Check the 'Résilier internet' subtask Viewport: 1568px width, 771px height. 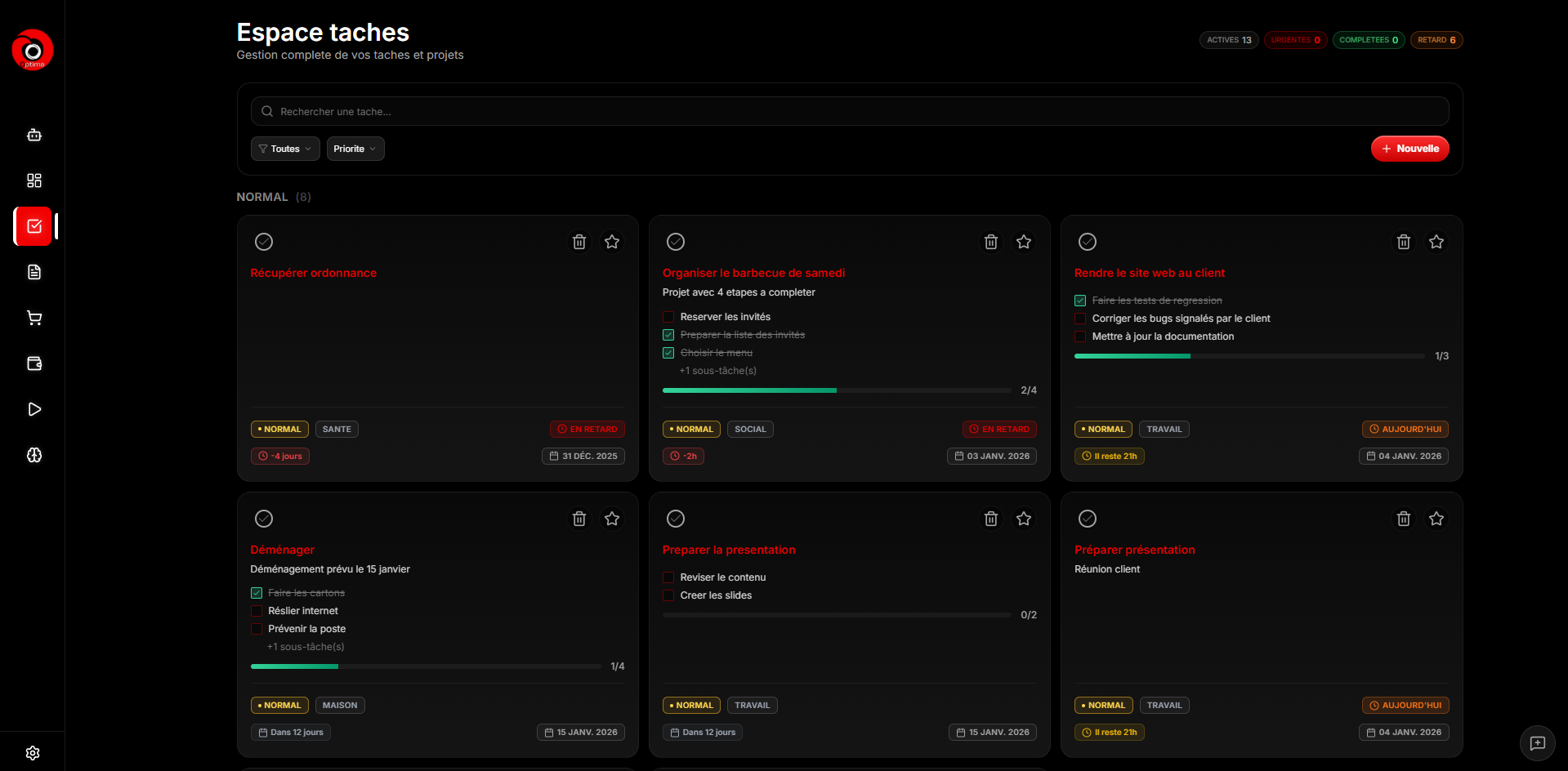257,611
